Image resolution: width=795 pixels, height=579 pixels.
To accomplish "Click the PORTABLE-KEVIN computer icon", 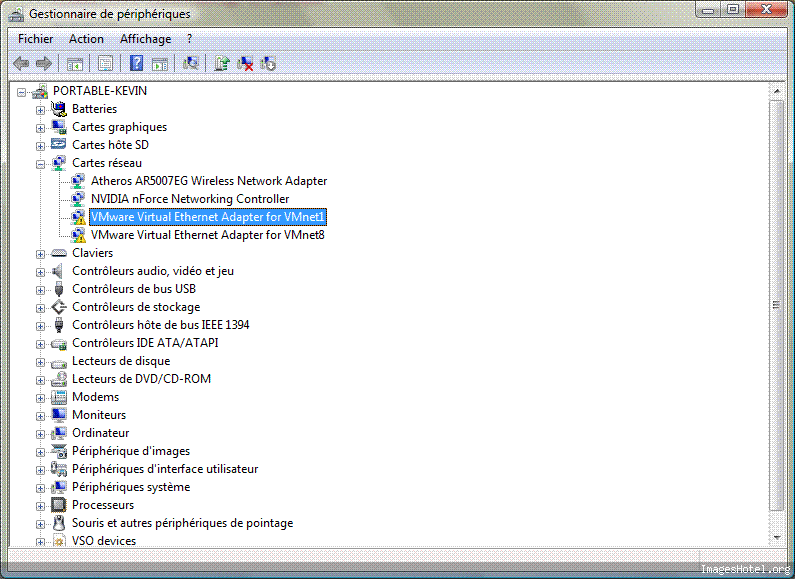I will point(40,91).
